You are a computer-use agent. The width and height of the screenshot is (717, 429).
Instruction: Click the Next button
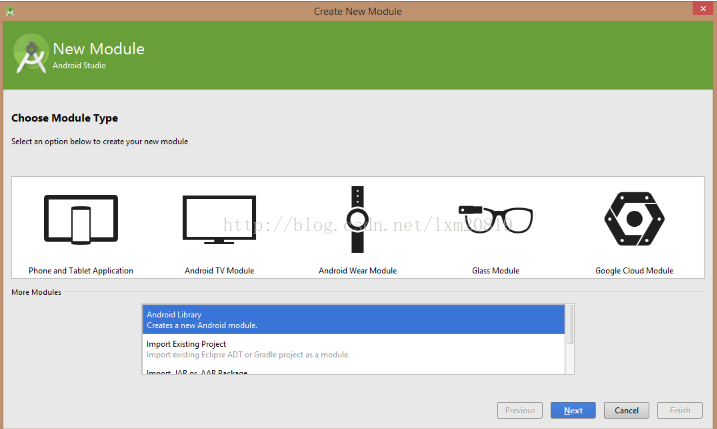[573, 410]
